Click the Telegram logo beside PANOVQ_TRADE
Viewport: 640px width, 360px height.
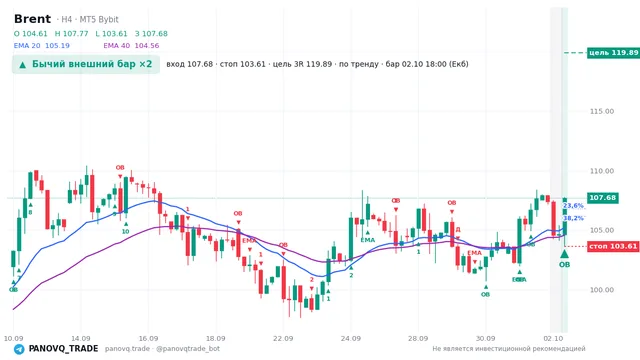pyautogui.click(x=19, y=349)
